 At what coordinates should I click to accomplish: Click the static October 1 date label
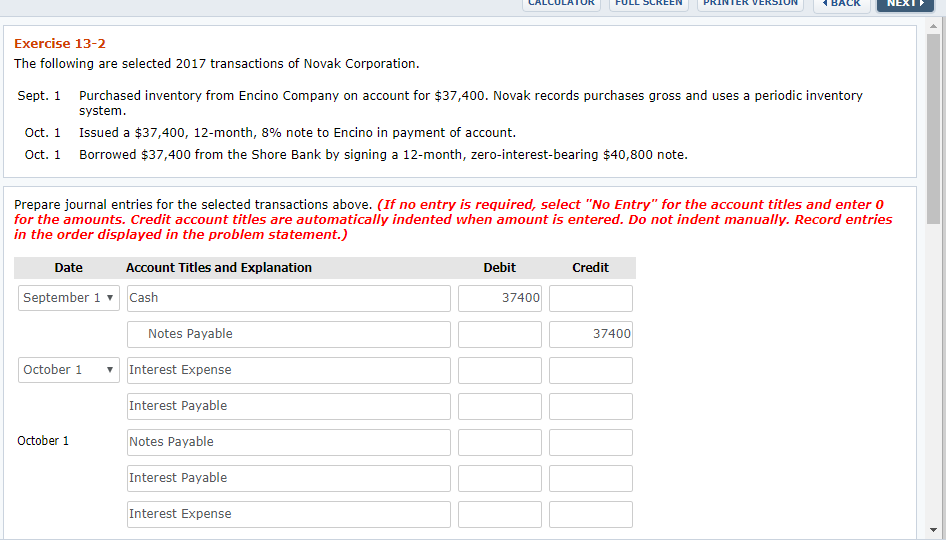point(43,441)
